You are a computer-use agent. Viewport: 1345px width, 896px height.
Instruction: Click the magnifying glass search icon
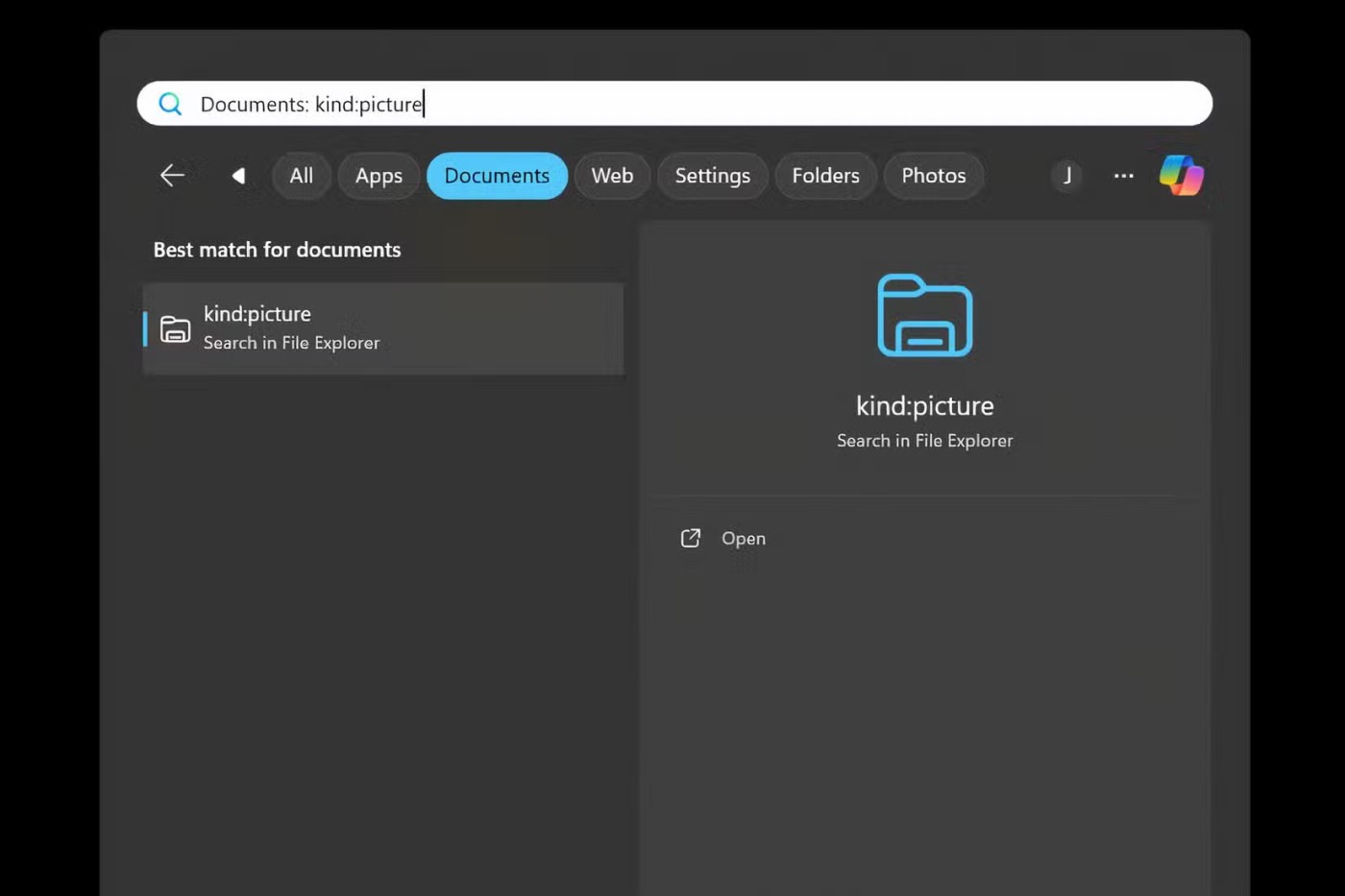[170, 104]
